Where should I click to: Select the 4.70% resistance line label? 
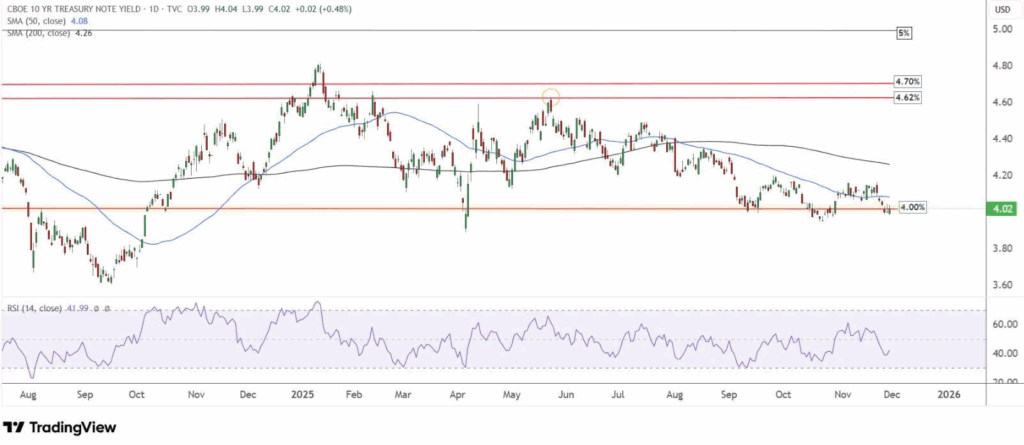coord(906,81)
